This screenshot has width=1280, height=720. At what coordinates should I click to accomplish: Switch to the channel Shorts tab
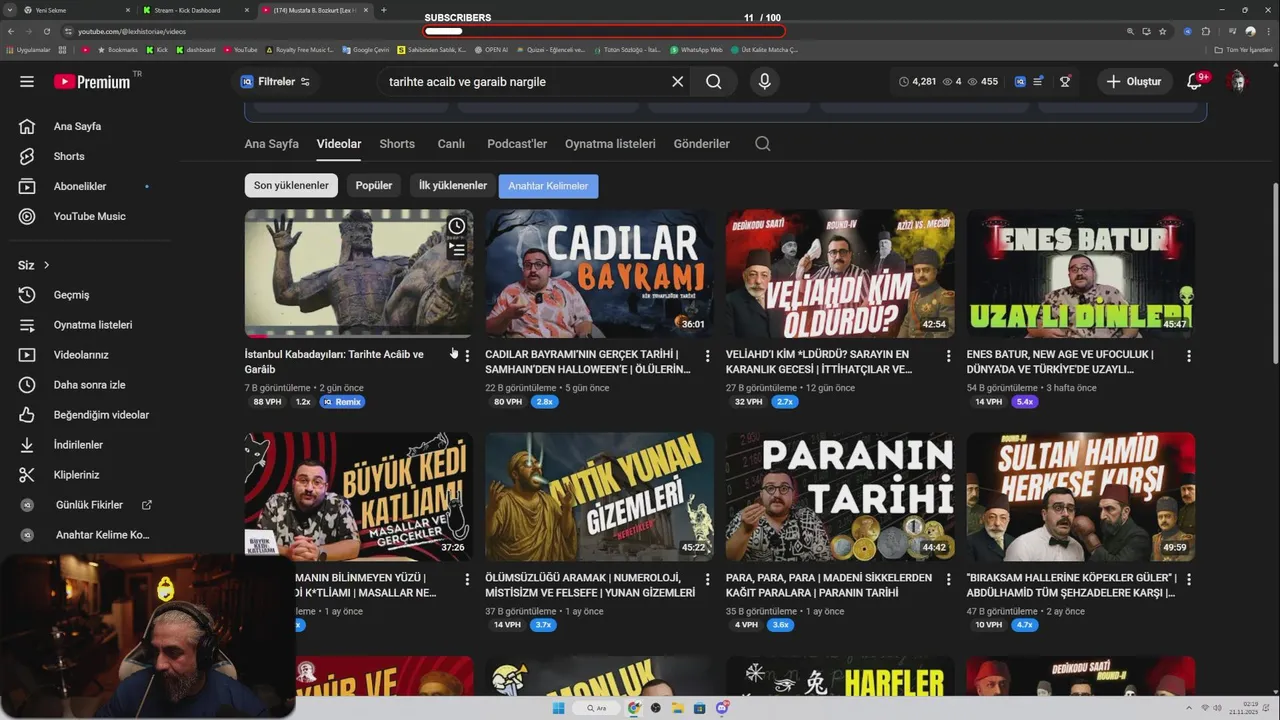[x=397, y=144]
